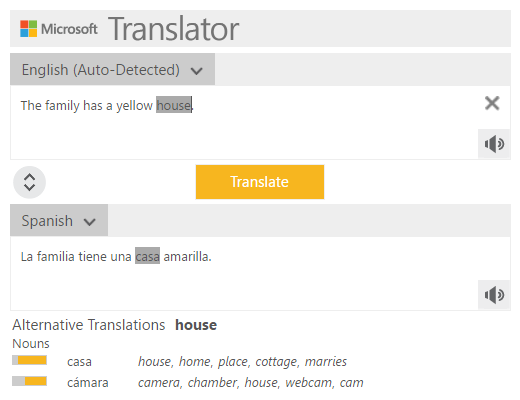Image resolution: width=520 pixels, height=400 pixels.
Task: Play audio of the English source text
Action: tap(494, 144)
